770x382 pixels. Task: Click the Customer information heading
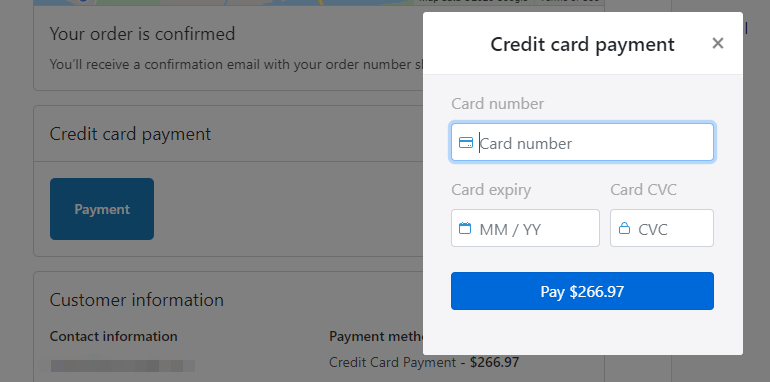[x=137, y=300]
